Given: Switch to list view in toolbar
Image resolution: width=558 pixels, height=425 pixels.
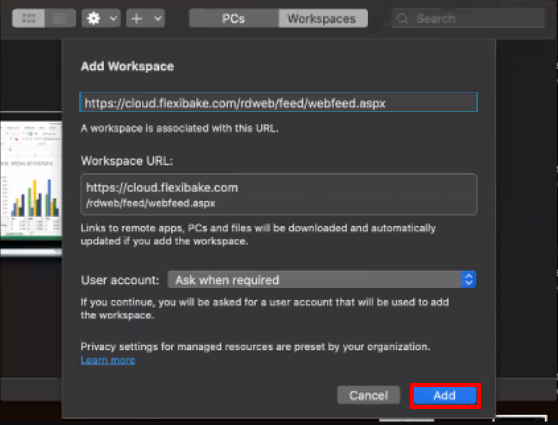Looking at the screenshot, I should click(60, 18).
